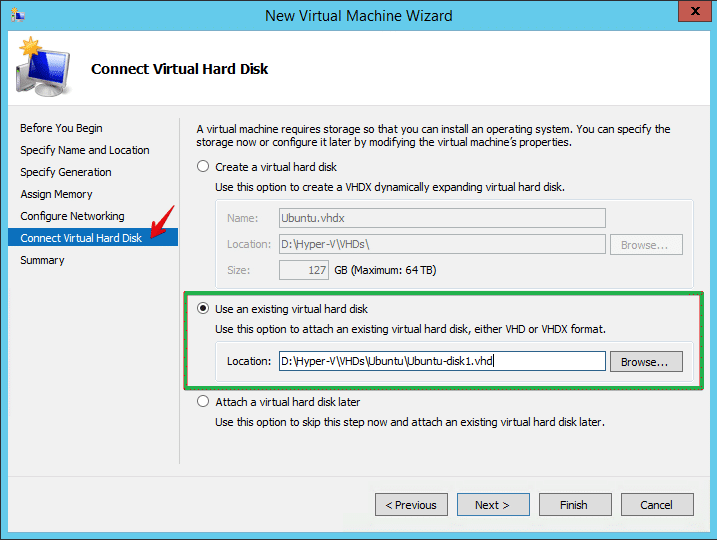Click the VHD or VHDX format description
This screenshot has height=540, width=717.
coord(410,329)
